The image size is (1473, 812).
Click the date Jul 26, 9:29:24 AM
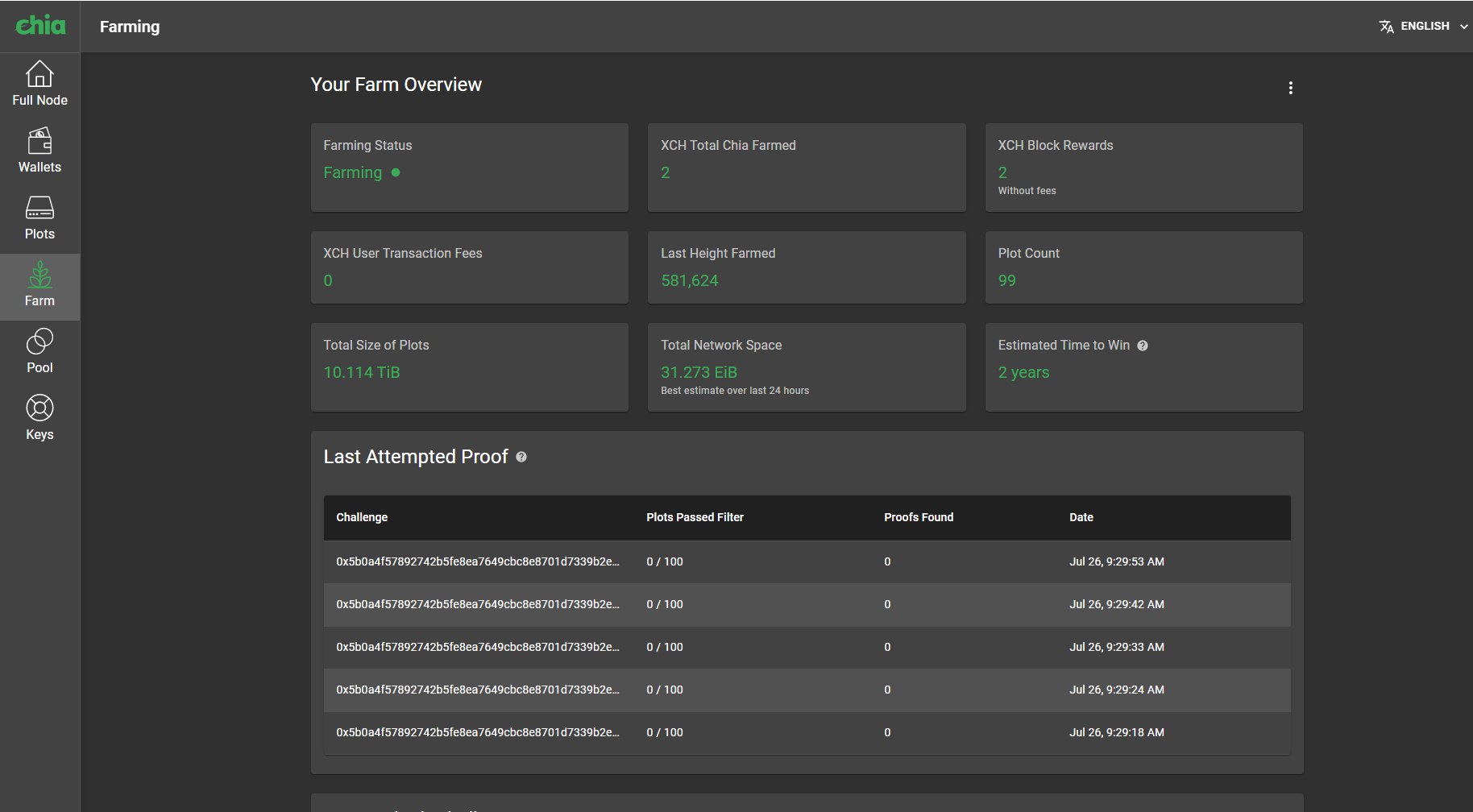point(1117,690)
